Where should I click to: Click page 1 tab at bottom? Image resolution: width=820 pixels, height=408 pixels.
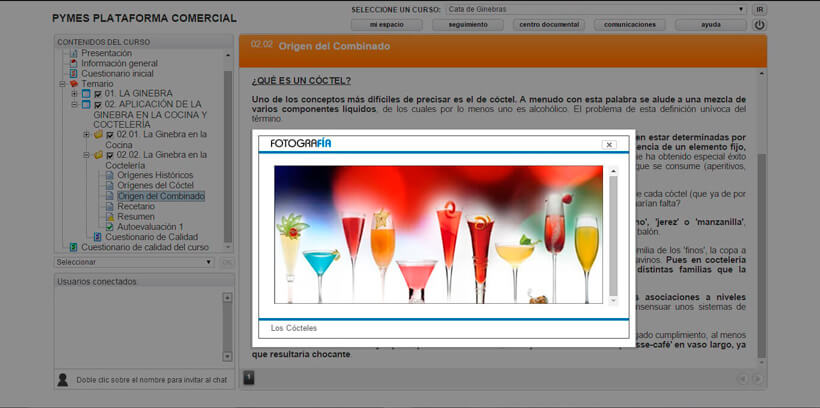pos(249,377)
